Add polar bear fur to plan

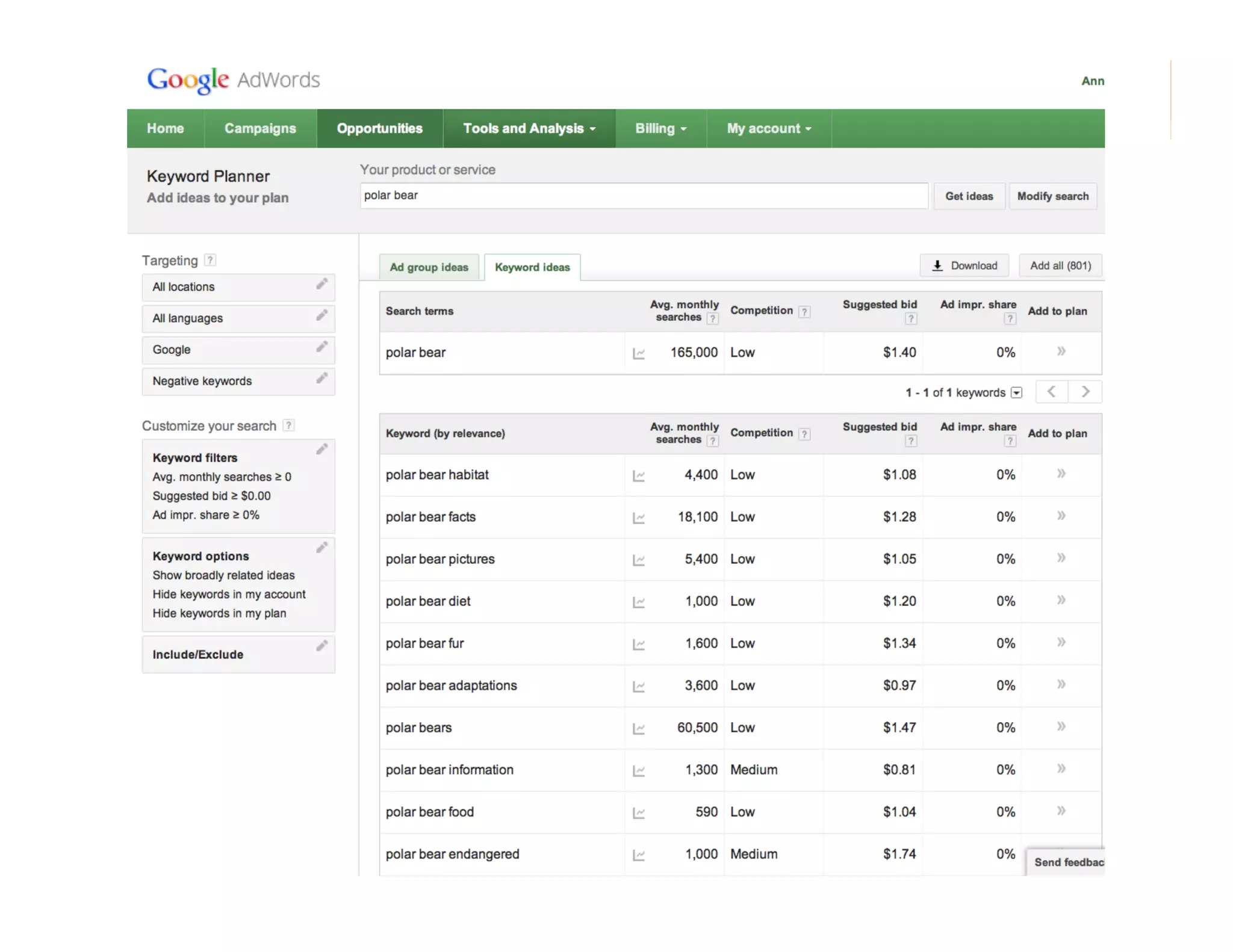pyautogui.click(x=1061, y=642)
